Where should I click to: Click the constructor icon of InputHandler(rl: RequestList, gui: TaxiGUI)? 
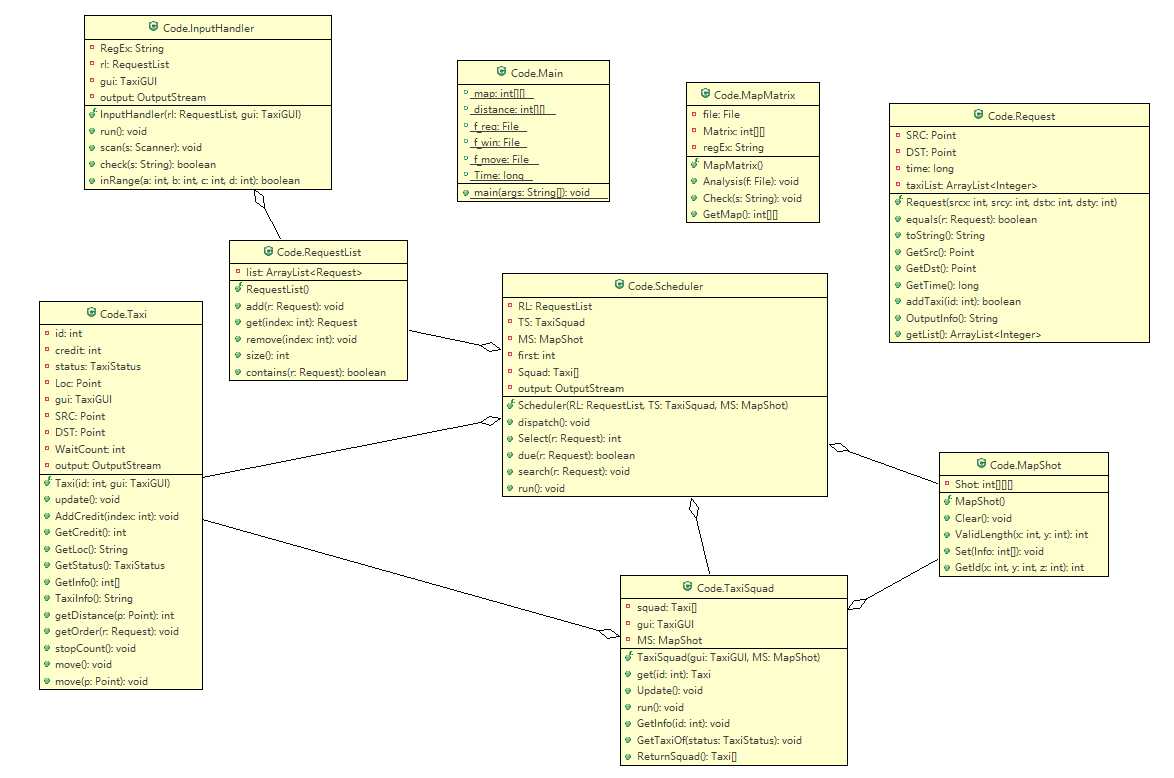[x=93, y=114]
